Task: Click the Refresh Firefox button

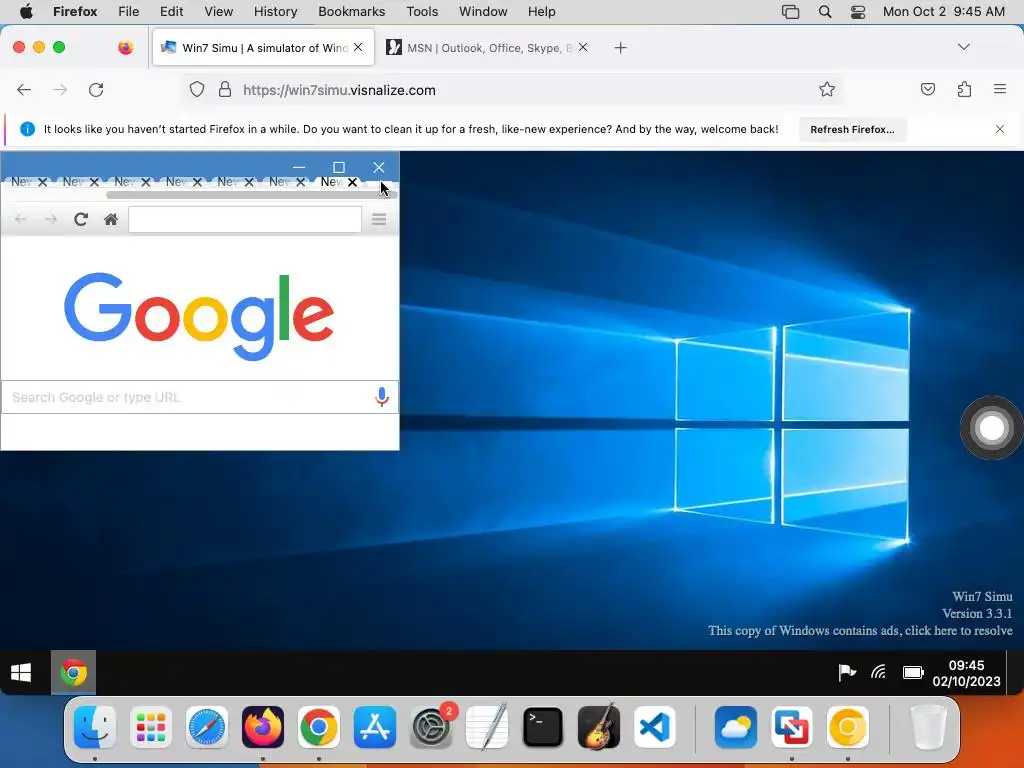Action: pos(852,129)
